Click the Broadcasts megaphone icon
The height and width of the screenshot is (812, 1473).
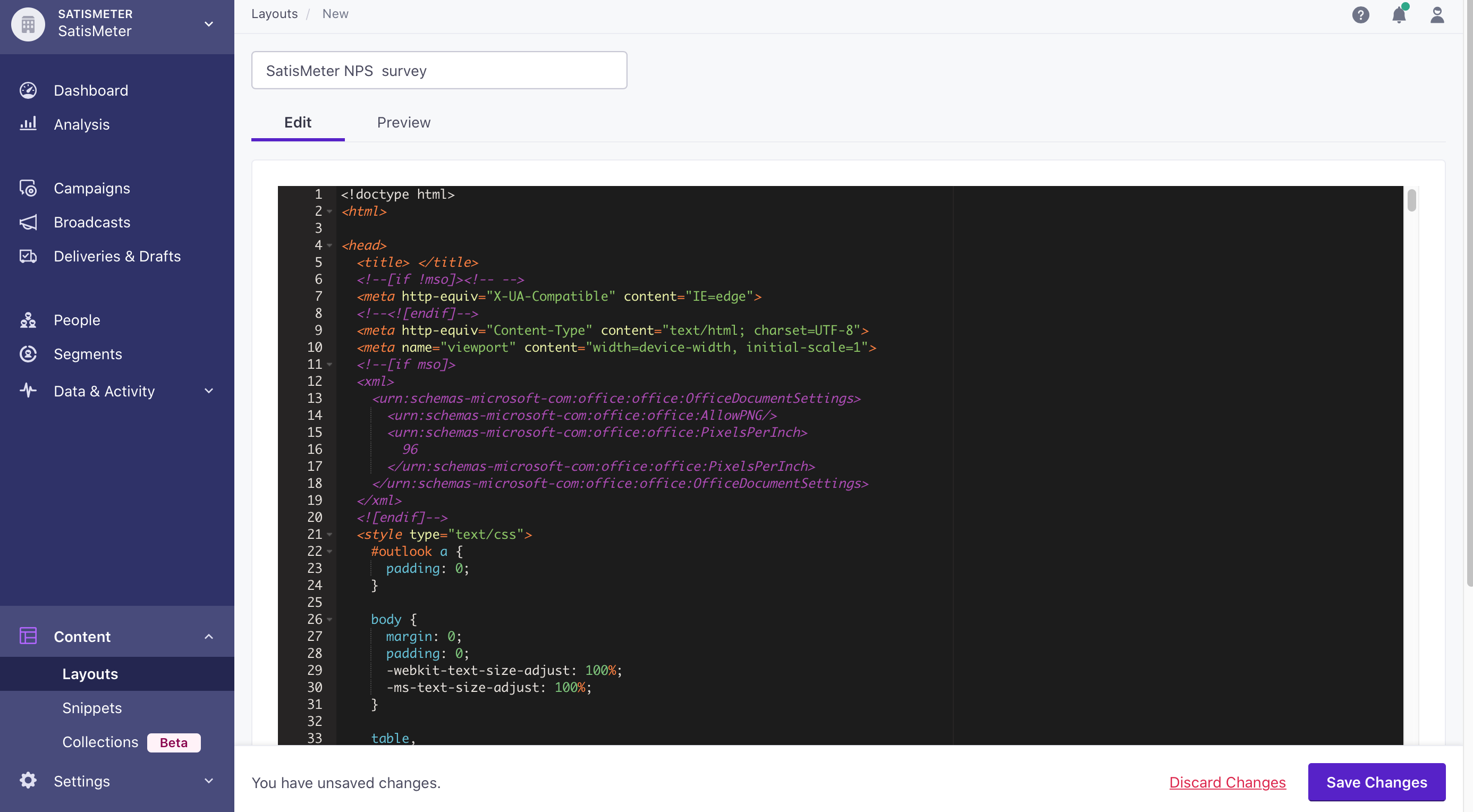[x=28, y=222]
